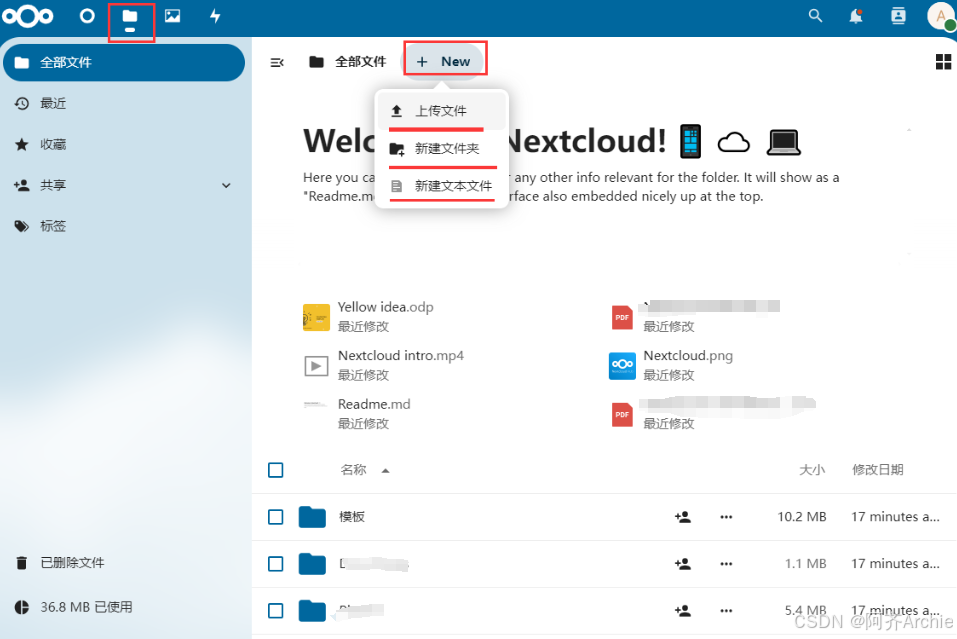
Task: Check the 1.1 MB folder checkbox
Action: tap(276, 564)
